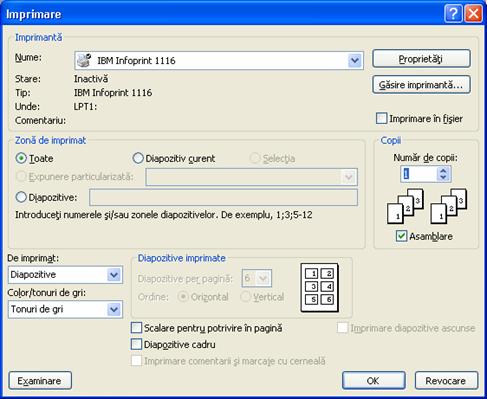Click the Proprietăți button
This screenshot has width=487, height=399.
point(421,59)
